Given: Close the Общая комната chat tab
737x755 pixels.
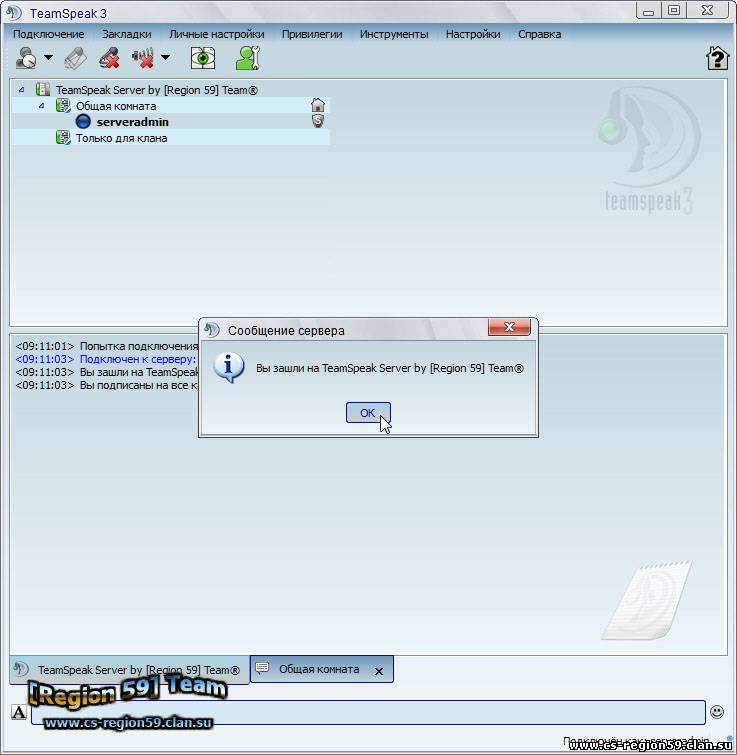Looking at the screenshot, I should 379,671.
